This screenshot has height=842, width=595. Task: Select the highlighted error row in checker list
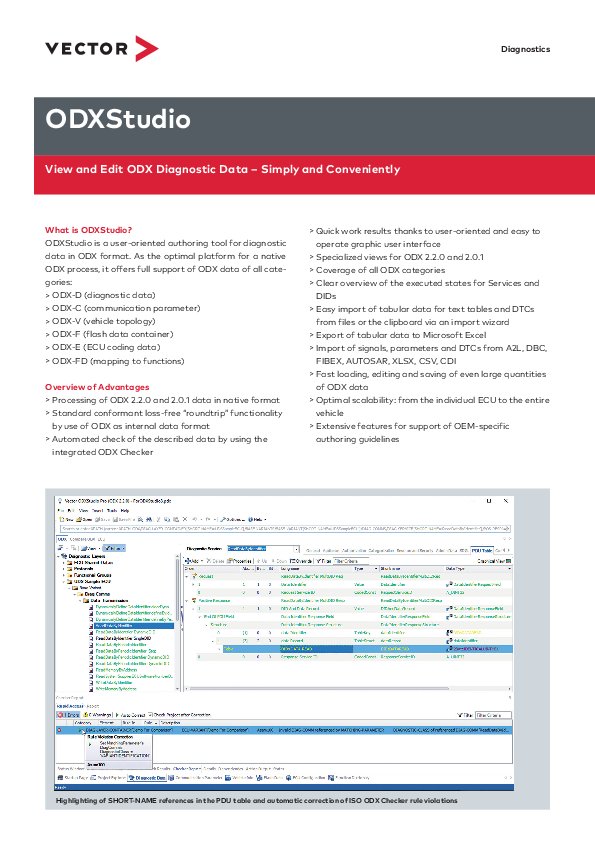pyautogui.click(x=284, y=730)
